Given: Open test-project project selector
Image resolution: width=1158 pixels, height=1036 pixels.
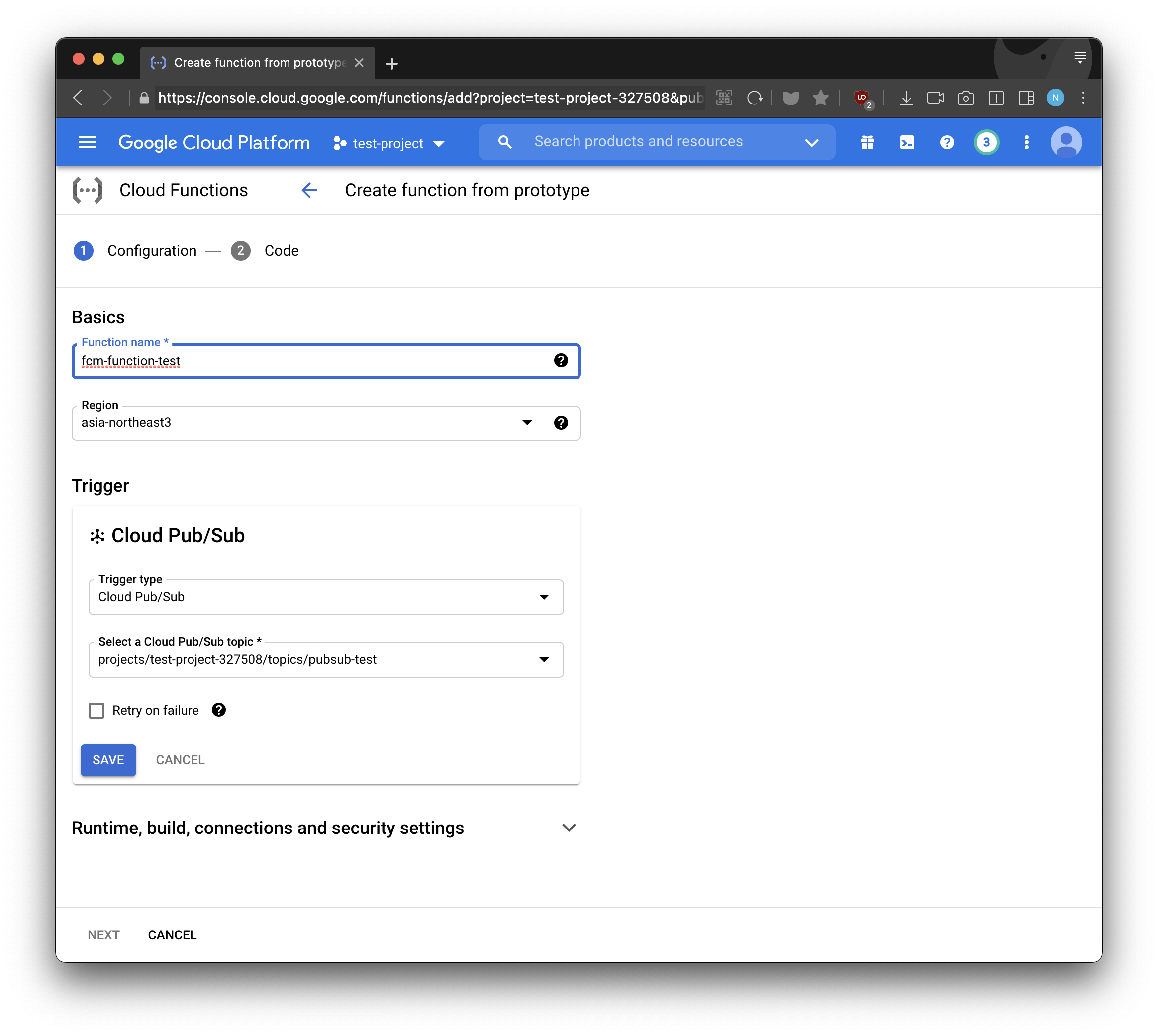Looking at the screenshot, I should 388,143.
